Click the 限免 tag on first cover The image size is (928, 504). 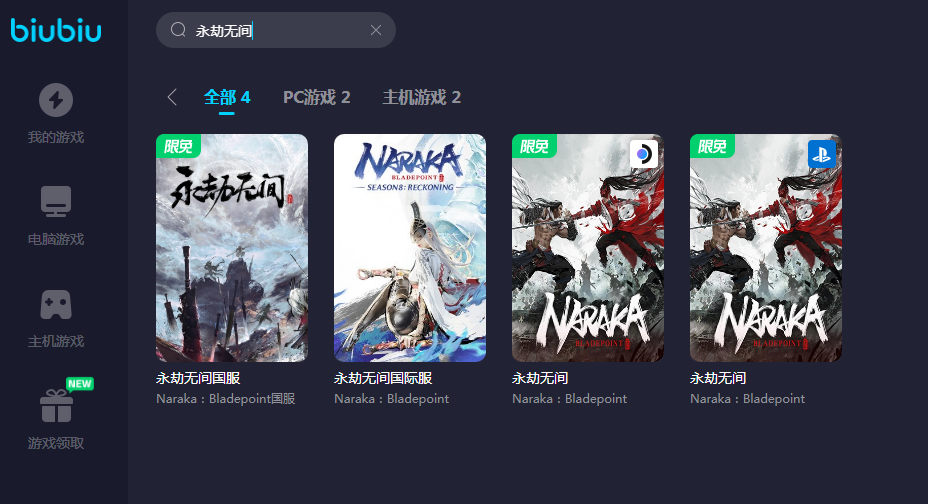pos(178,146)
